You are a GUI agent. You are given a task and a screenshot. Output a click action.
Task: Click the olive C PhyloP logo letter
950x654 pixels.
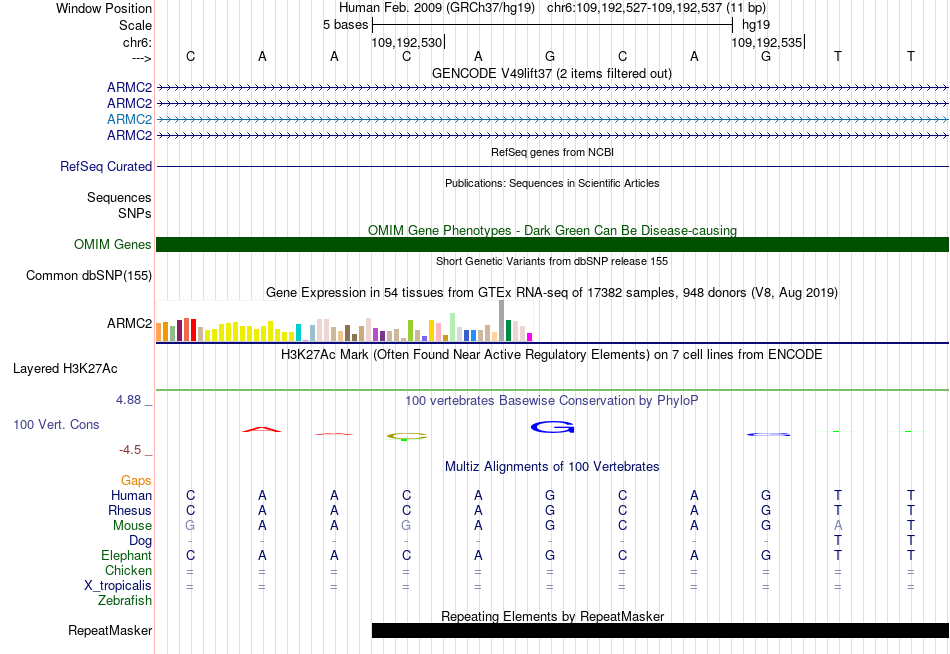click(x=407, y=436)
